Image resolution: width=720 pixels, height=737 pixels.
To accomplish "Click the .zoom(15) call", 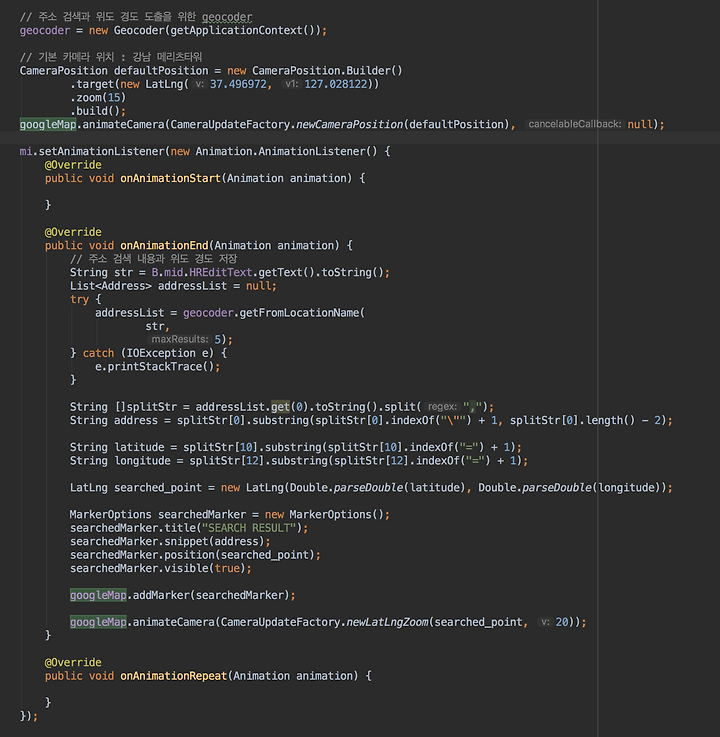I will 98,98.
